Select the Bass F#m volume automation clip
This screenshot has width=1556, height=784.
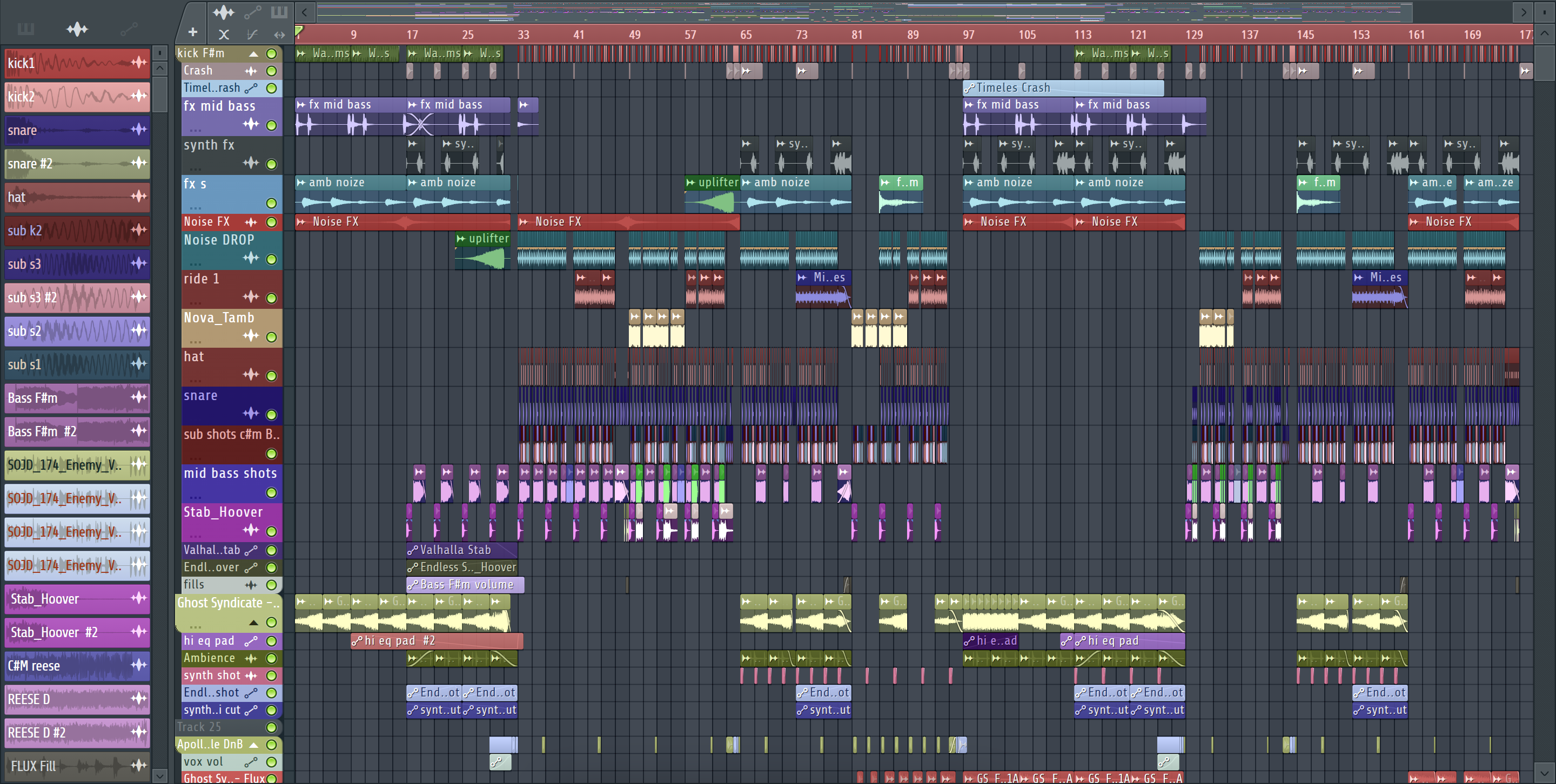coord(465,585)
